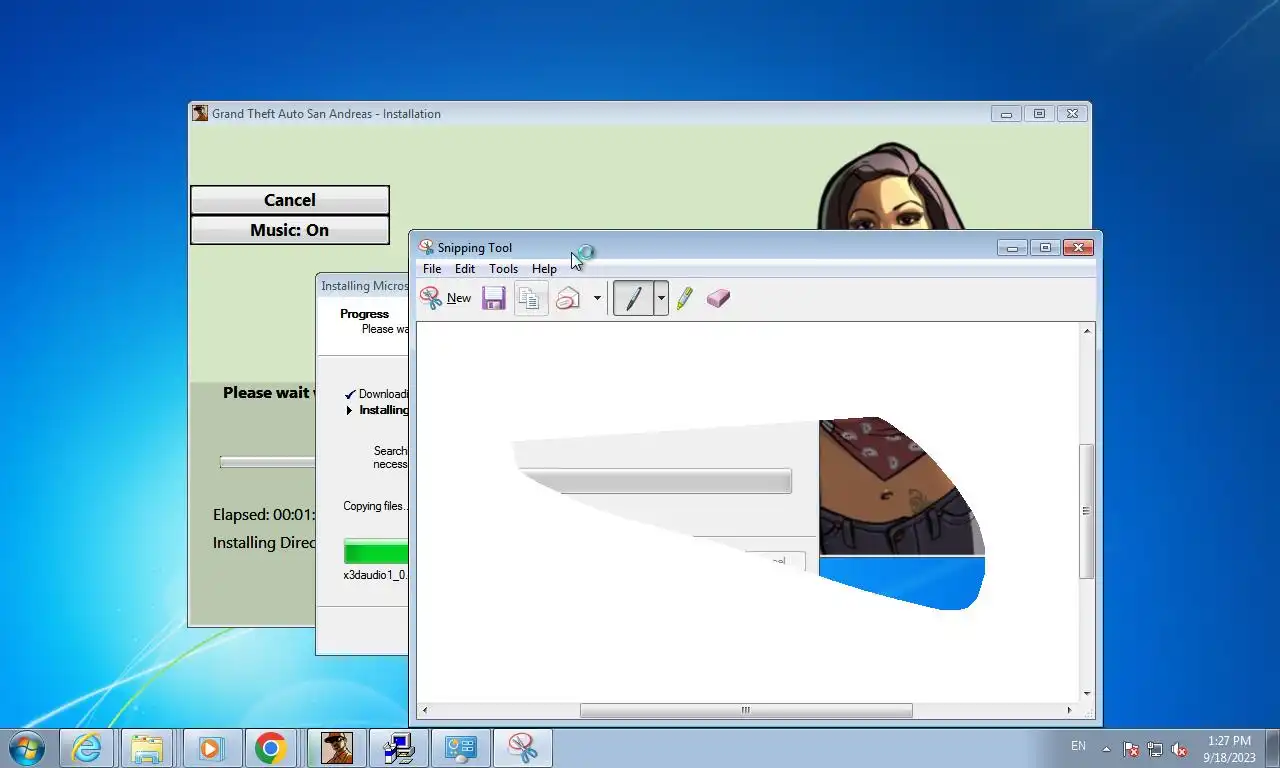
Task: Maximize the Snipping Tool window
Action: [1045, 248]
